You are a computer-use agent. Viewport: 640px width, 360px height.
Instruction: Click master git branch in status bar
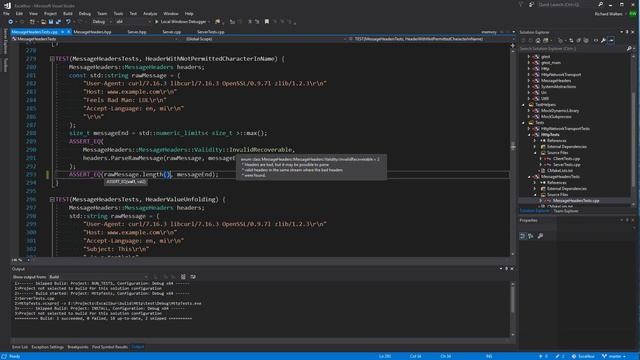click(614, 356)
